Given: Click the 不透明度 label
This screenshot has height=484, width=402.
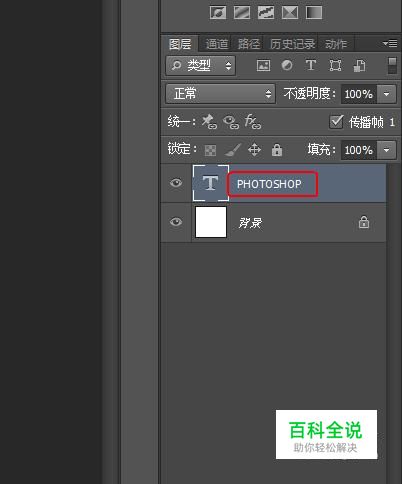Looking at the screenshot, I should (310, 94).
